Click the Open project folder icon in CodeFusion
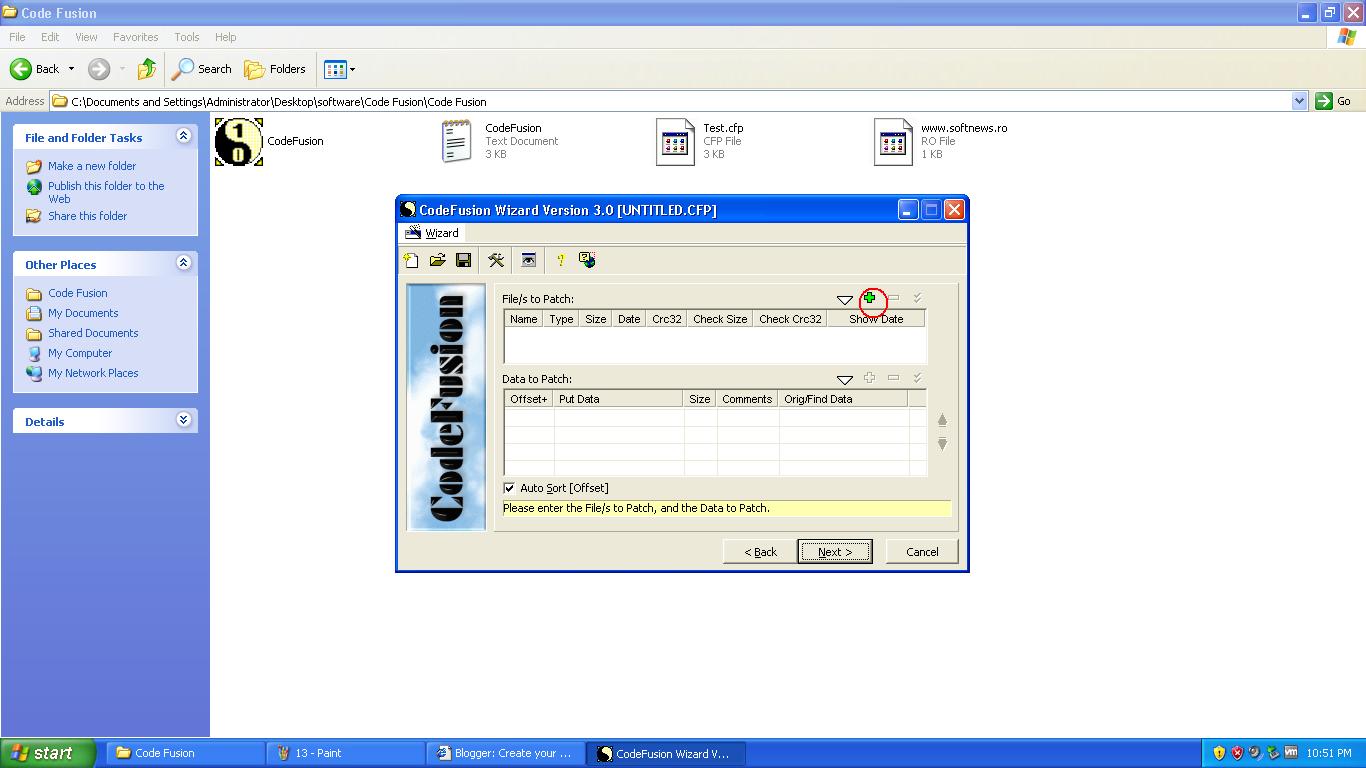The height and width of the screenshot is (768, 1366). 437,260
